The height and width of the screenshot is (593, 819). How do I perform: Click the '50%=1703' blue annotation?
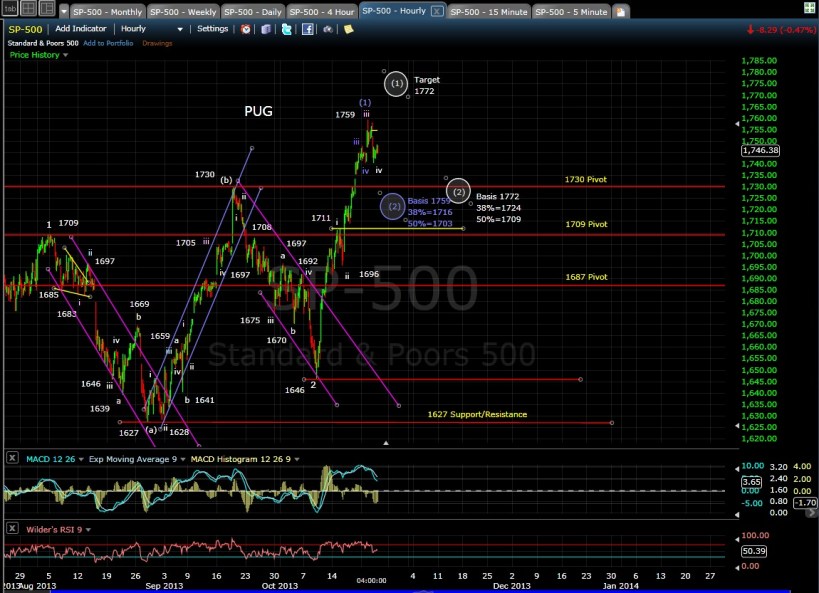coord(430,224)
